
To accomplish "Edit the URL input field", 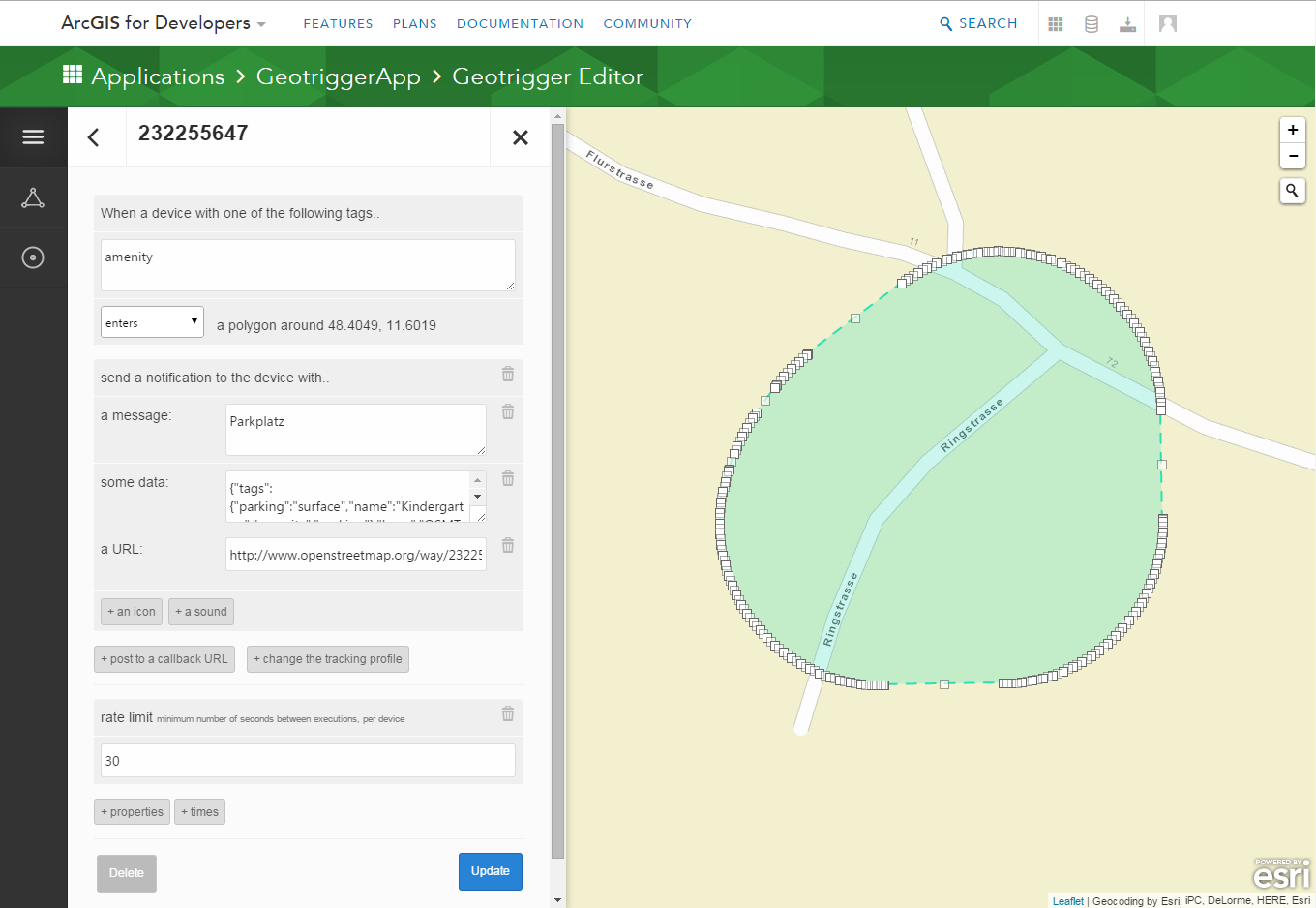I will [356, 555].
